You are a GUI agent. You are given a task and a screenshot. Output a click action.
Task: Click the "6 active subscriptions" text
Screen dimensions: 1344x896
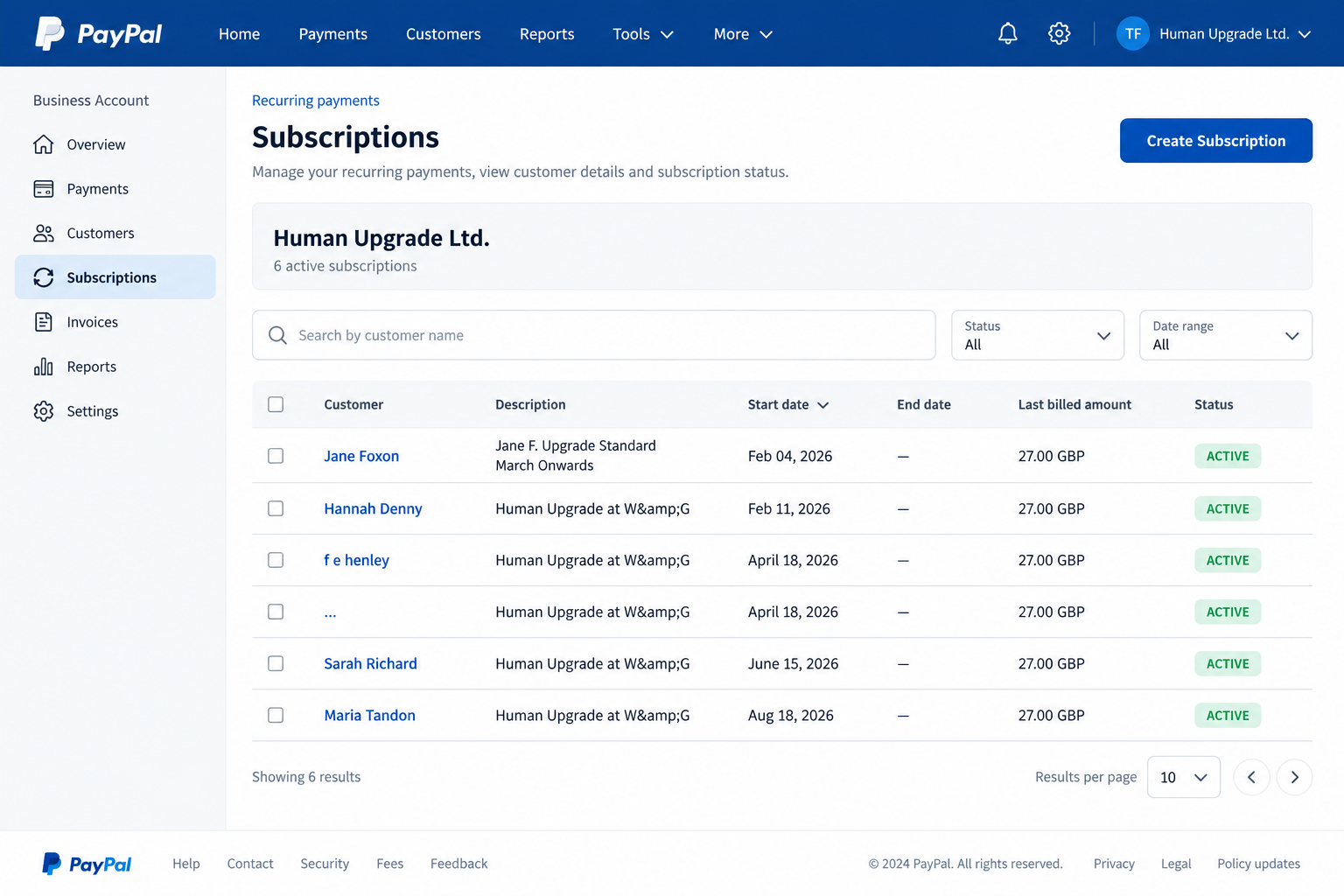pos(345,266)
